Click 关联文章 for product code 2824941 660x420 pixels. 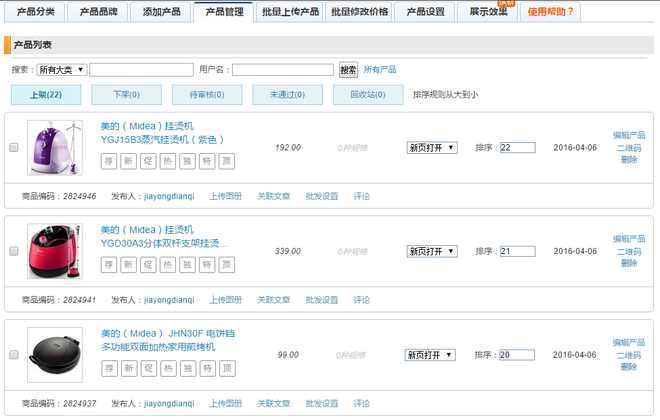[x=274, y=300]
